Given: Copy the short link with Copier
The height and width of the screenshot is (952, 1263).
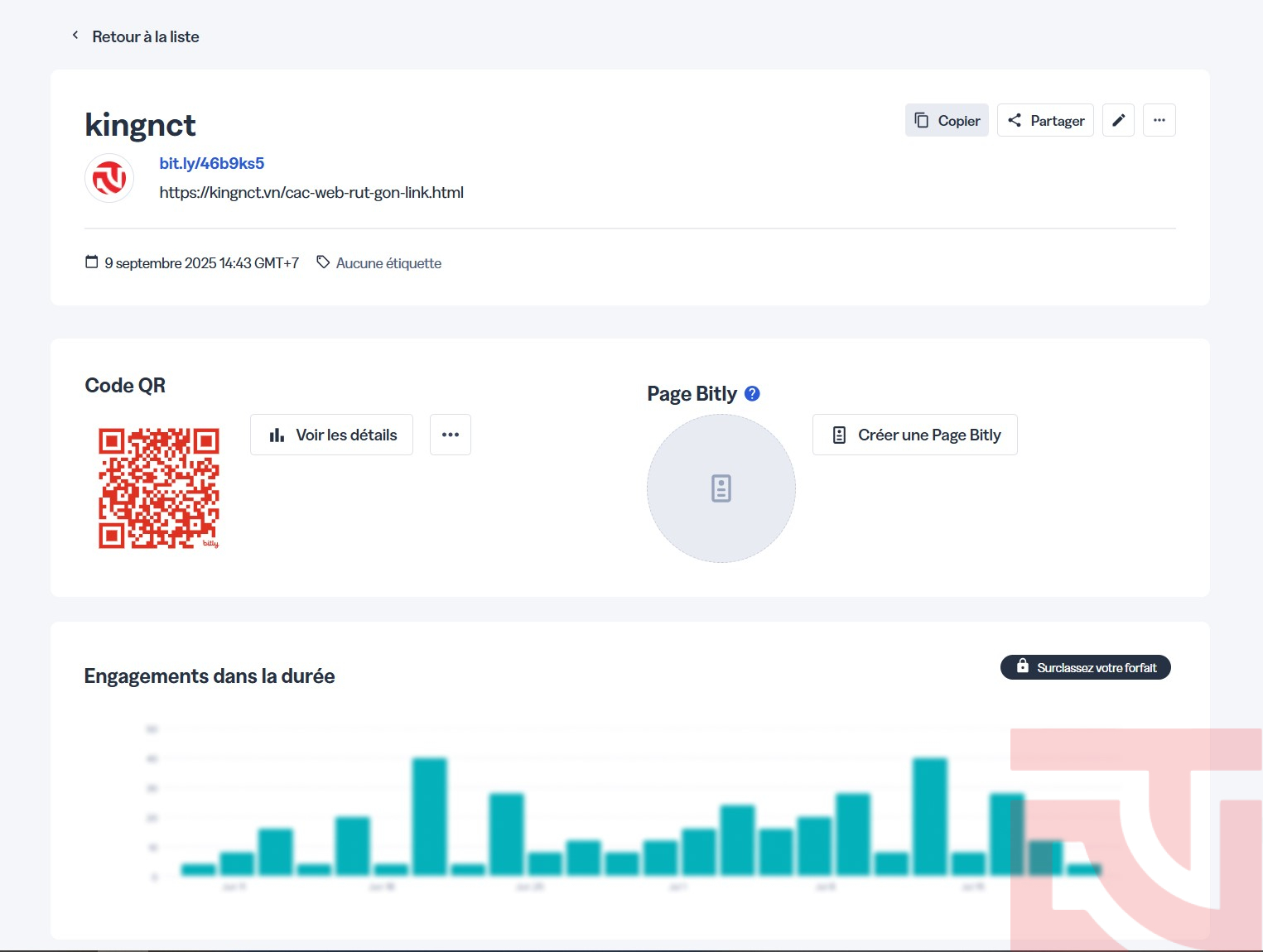Looking at the screenshot, I should pyautogui.click(x=947, y=120).
